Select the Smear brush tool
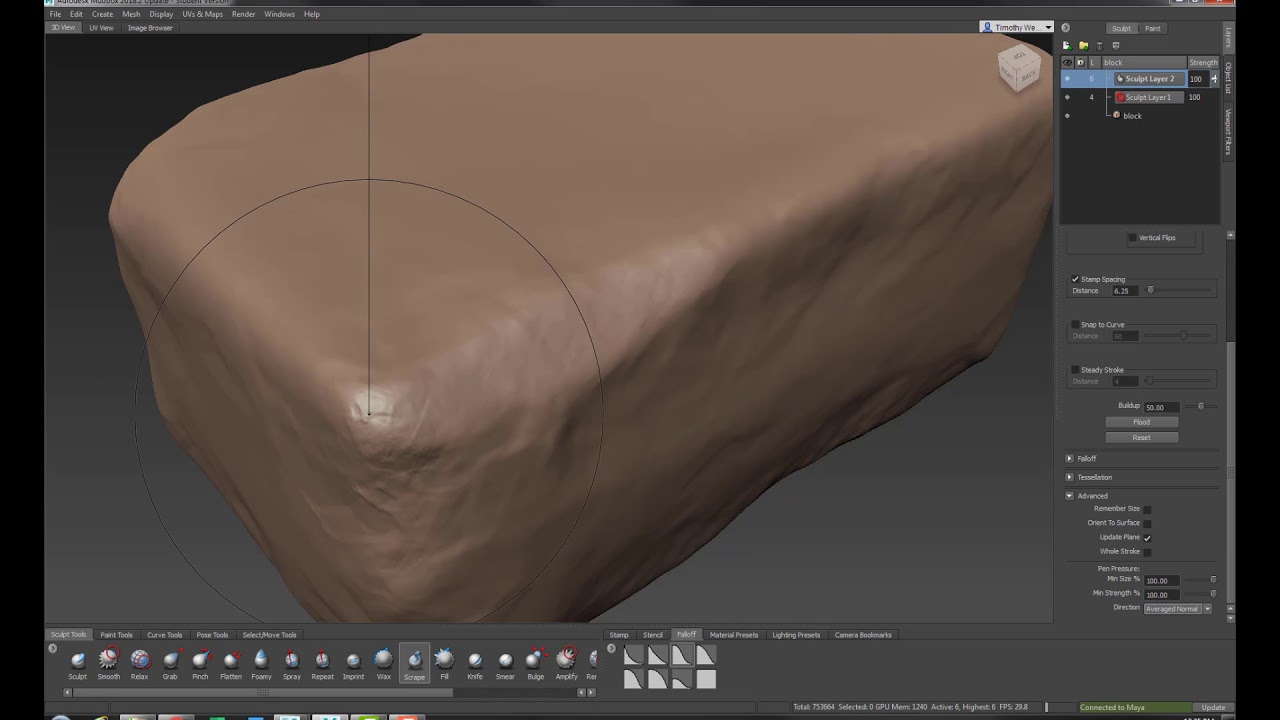This screenshot has height=720, width=1280. (x=505, y=664)
